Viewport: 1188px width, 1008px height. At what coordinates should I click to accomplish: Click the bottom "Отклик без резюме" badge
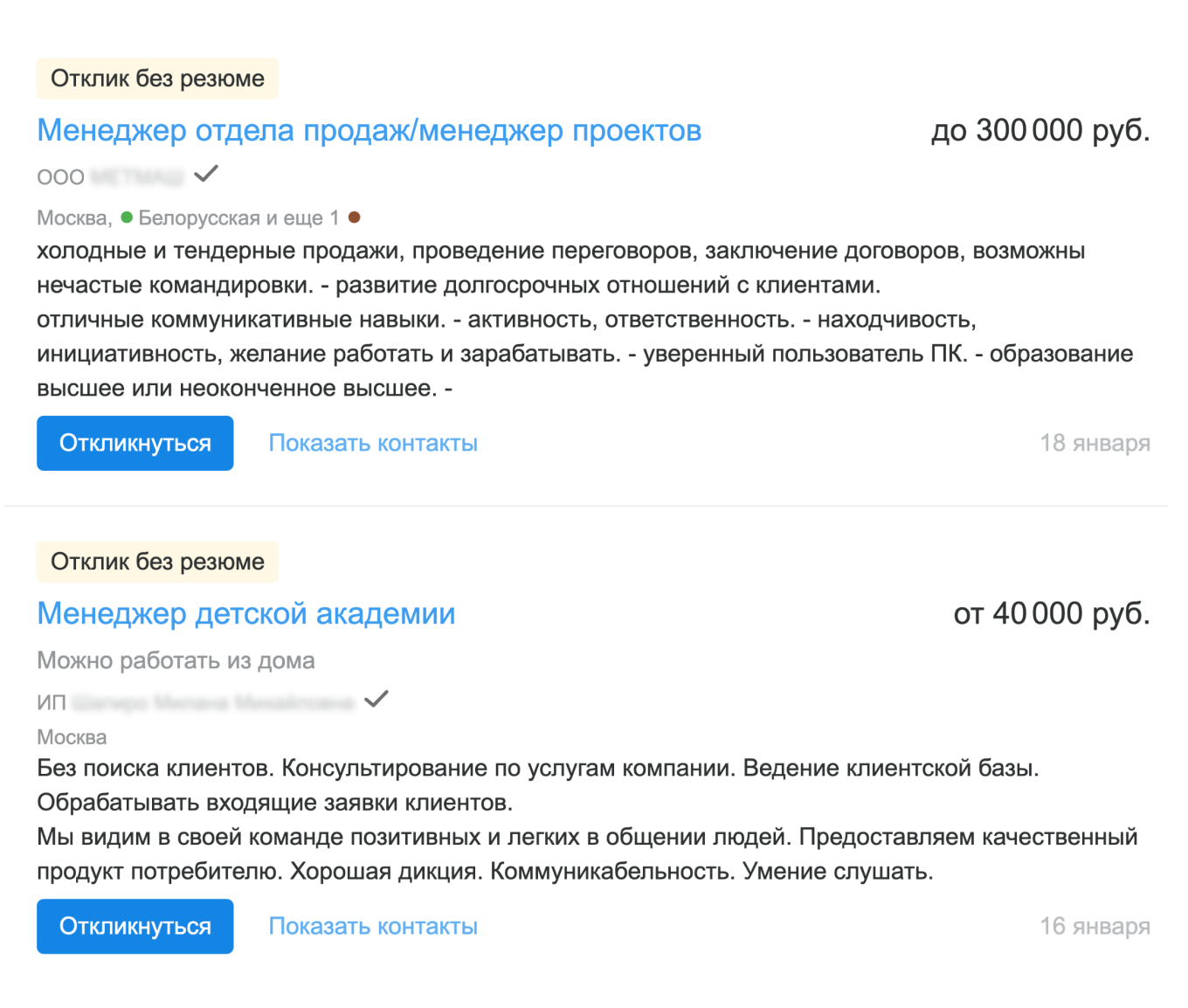(157, 562)
